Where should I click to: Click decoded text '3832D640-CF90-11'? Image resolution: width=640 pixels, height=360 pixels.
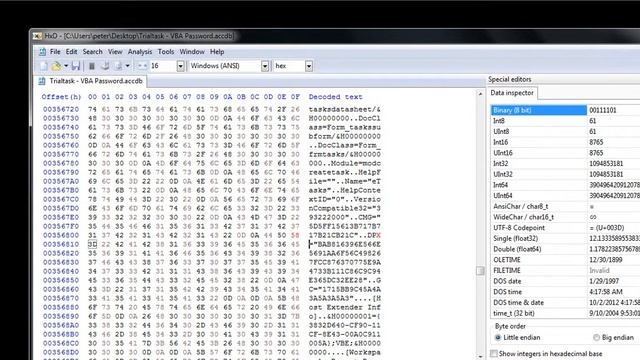click(344, 325)
